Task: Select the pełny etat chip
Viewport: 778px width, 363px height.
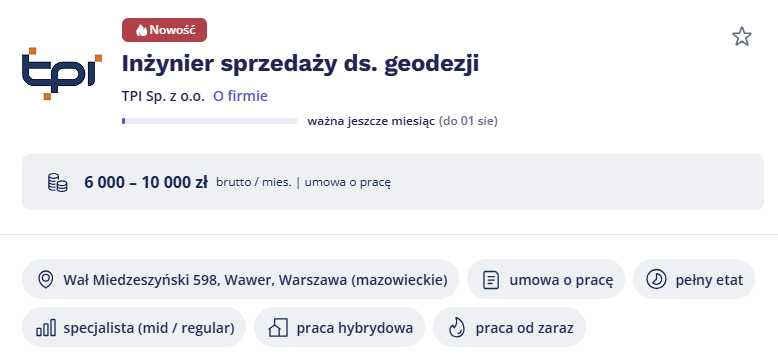Action: click(694, 279)
